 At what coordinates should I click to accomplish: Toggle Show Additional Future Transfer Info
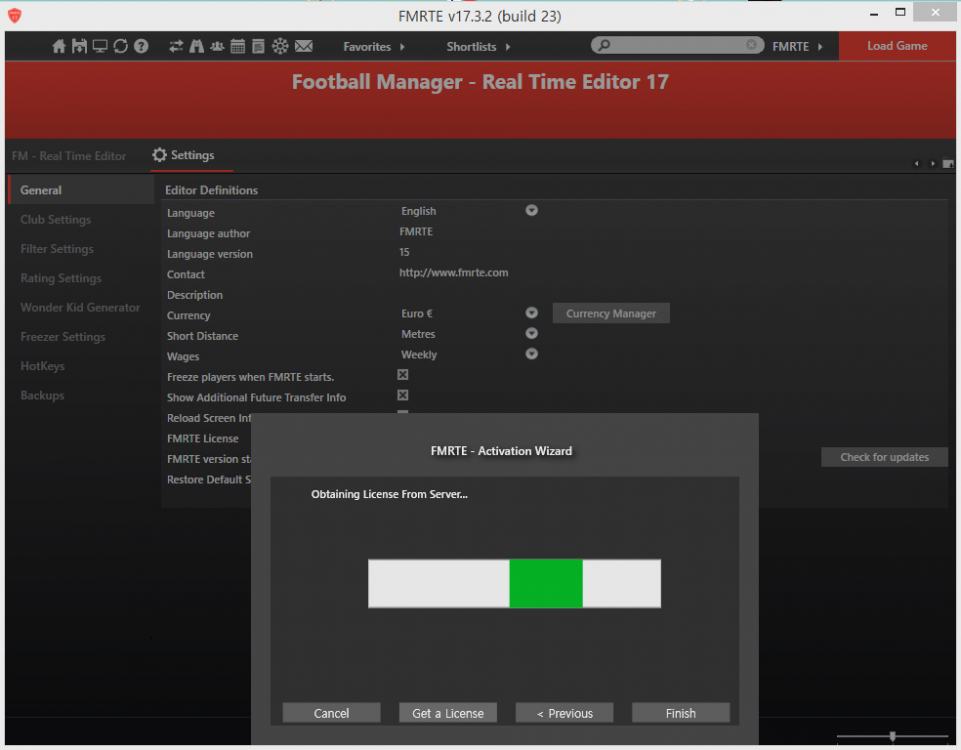point(403,396)
